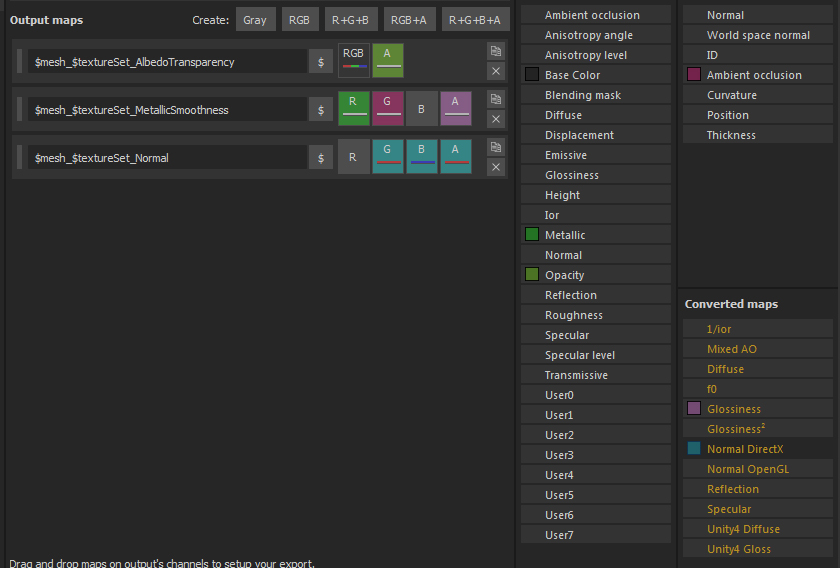Create an R+G+B+A output map

click(475, 20)
